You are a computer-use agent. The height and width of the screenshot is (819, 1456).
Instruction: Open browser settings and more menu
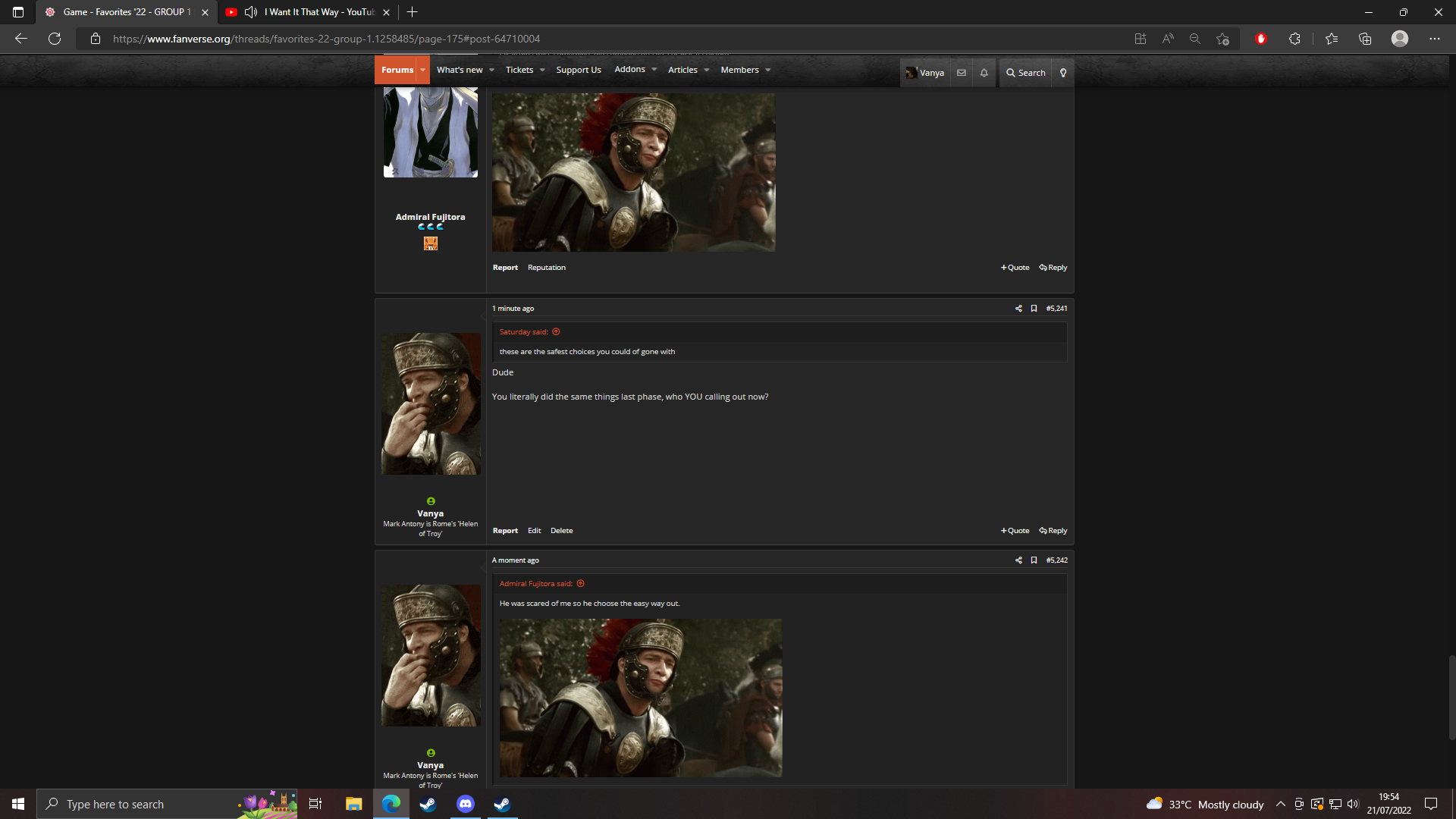[1435, 39]
